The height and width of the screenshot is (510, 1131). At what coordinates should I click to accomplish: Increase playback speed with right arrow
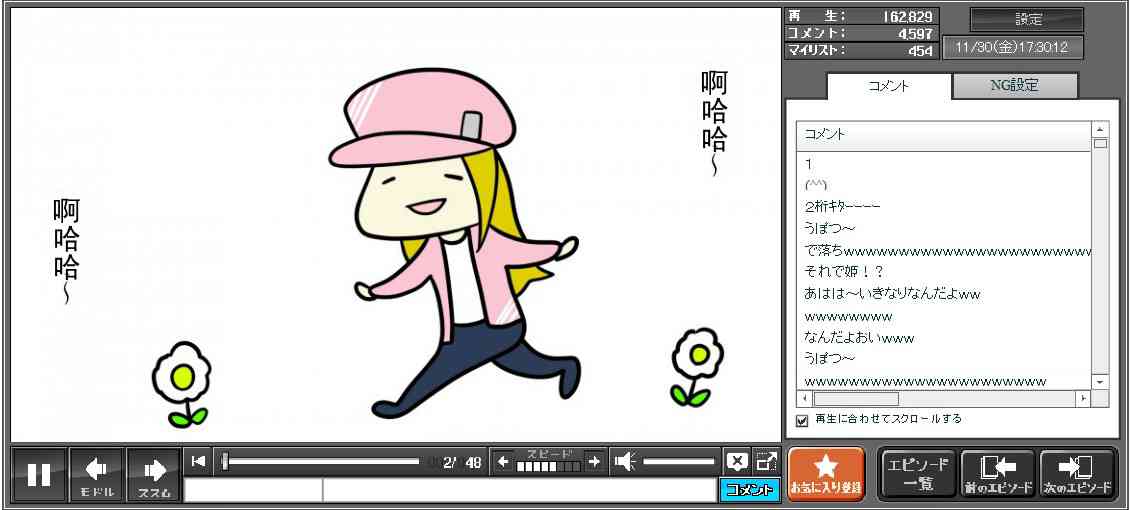click(x=594, y=461)
